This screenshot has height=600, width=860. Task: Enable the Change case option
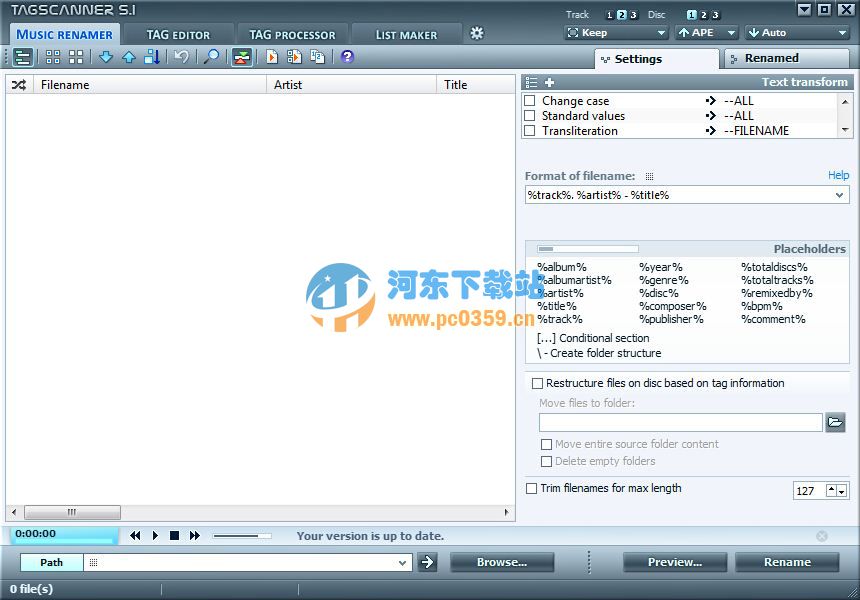tap(530, 100)
